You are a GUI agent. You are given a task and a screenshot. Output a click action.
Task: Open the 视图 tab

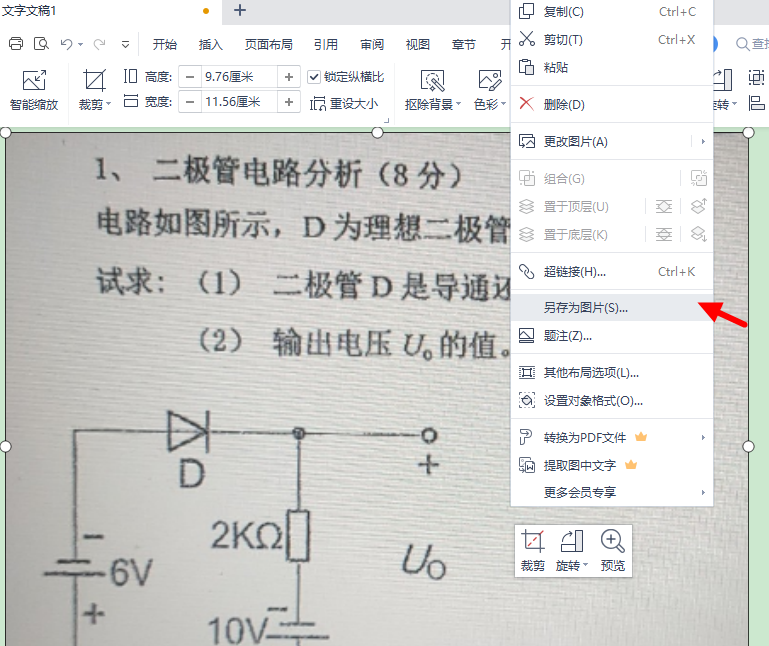417,45
